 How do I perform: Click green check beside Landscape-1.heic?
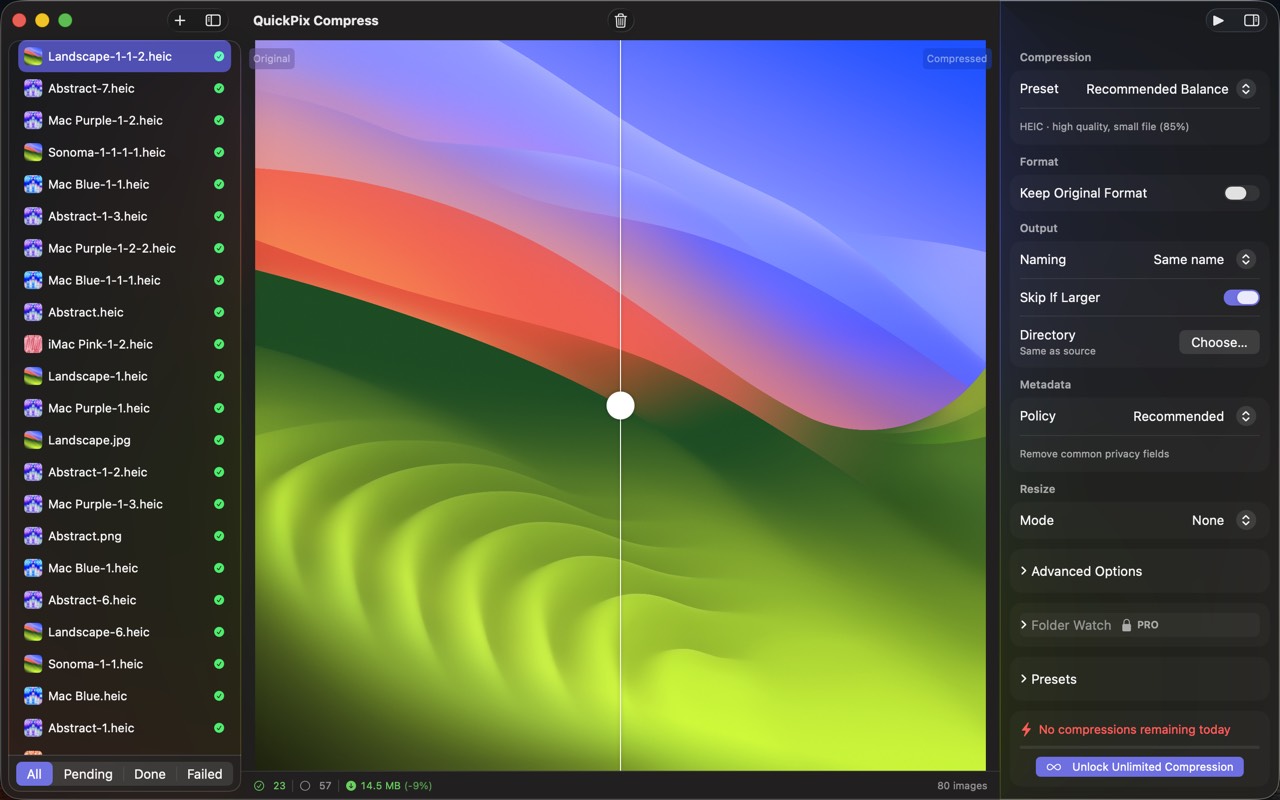pos(219,376)
